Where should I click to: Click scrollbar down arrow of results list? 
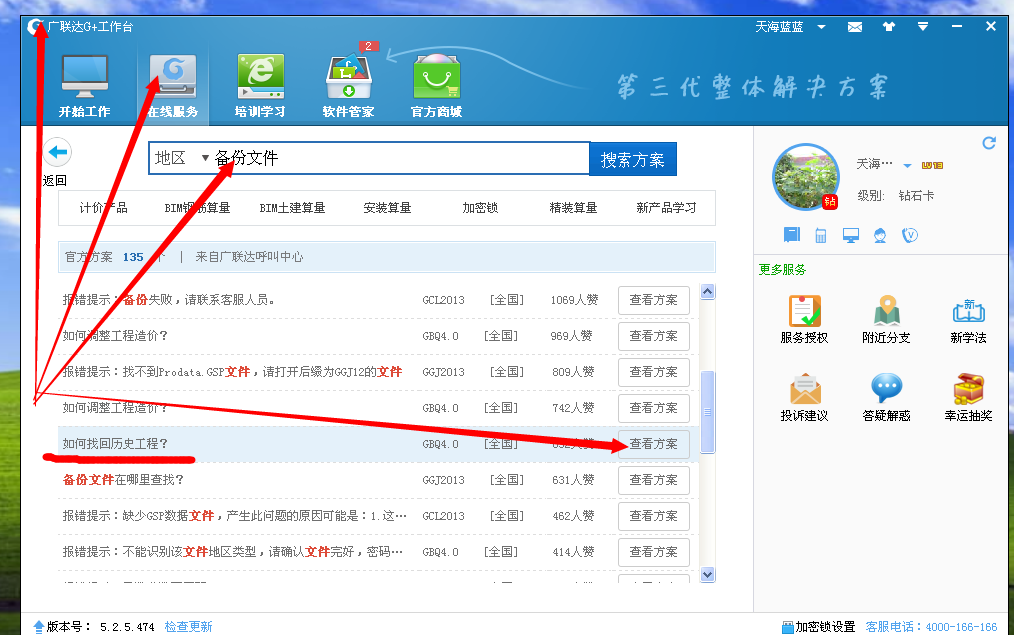coord(707,574)
